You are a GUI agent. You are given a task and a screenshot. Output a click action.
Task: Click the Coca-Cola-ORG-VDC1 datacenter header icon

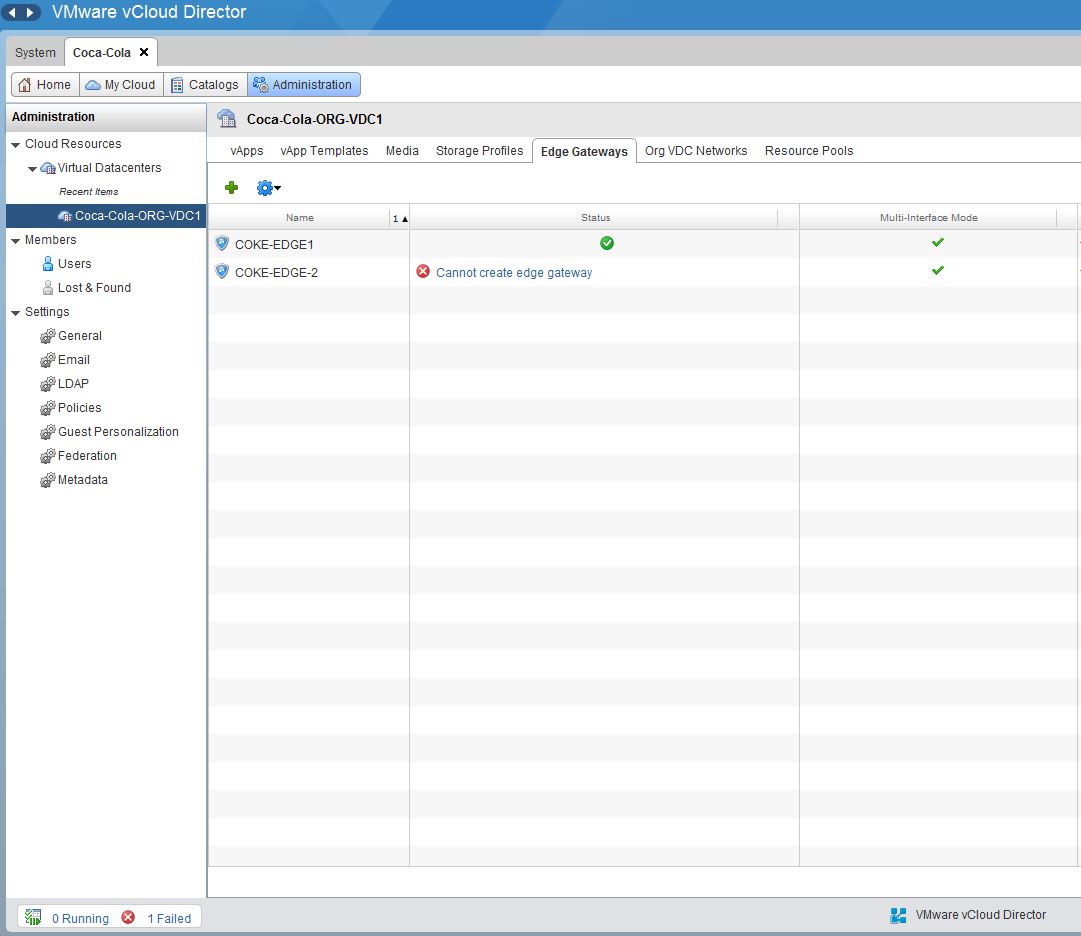[226, 119]
